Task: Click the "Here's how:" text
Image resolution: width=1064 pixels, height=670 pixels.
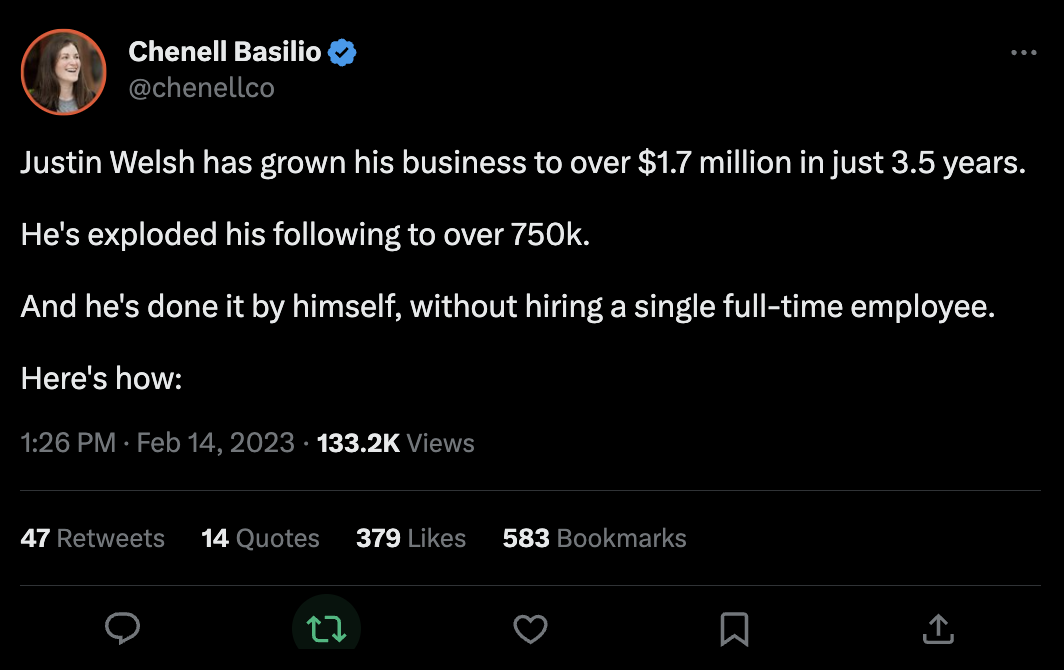Action: (101, 379)
